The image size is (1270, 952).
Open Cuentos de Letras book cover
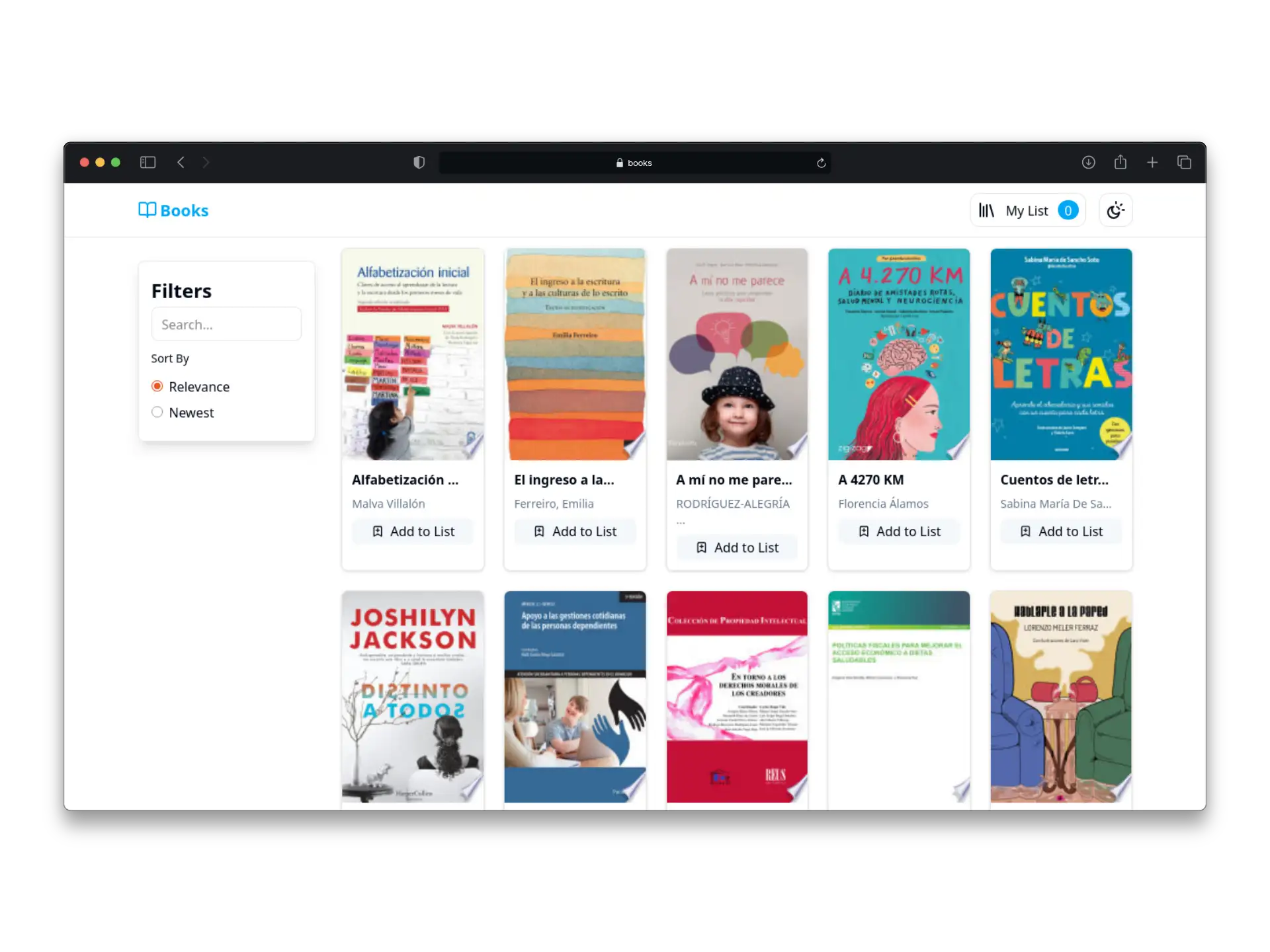(1061, 354)
